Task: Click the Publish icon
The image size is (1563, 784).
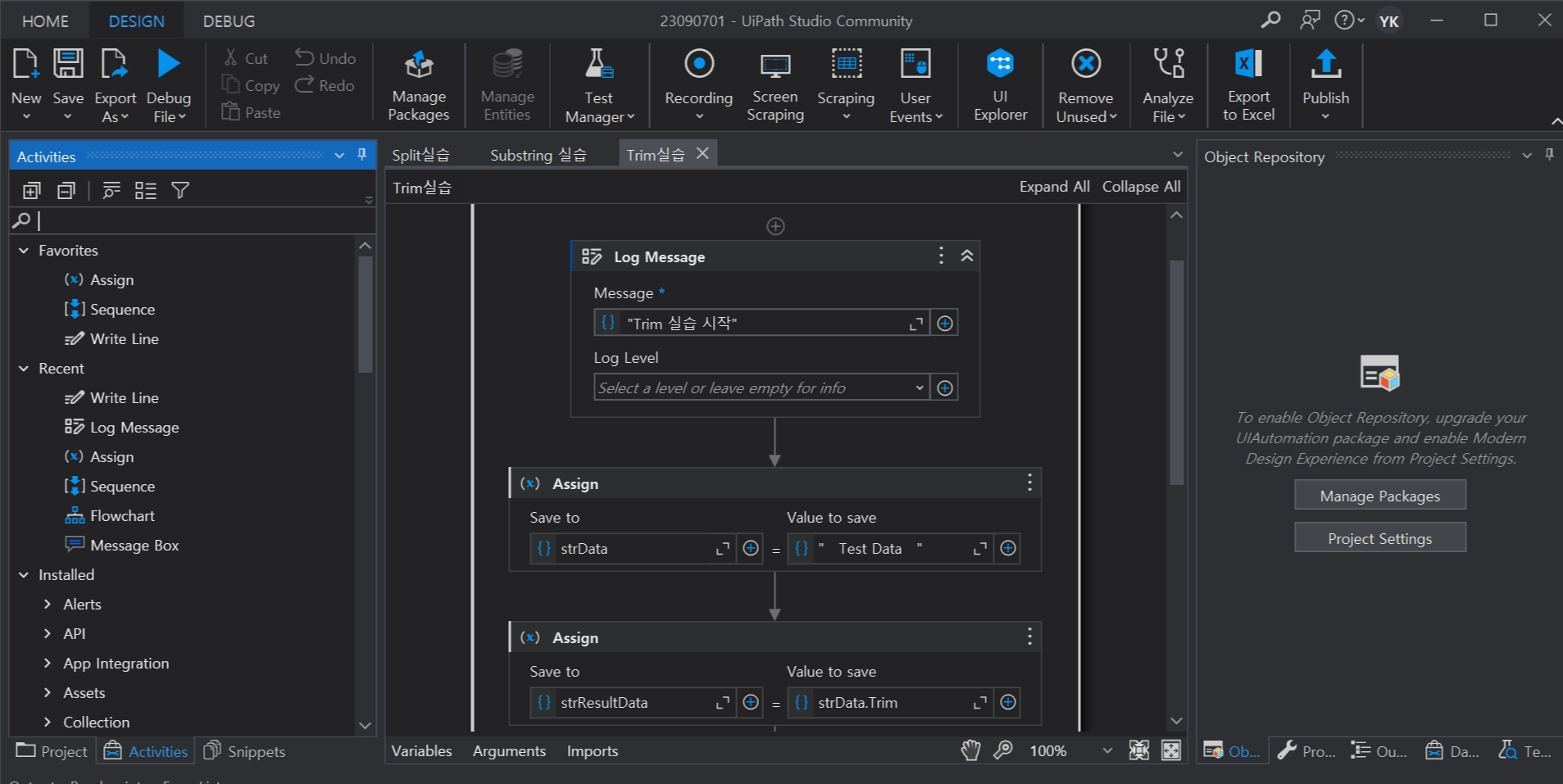Action: [x=1326, y=64]
